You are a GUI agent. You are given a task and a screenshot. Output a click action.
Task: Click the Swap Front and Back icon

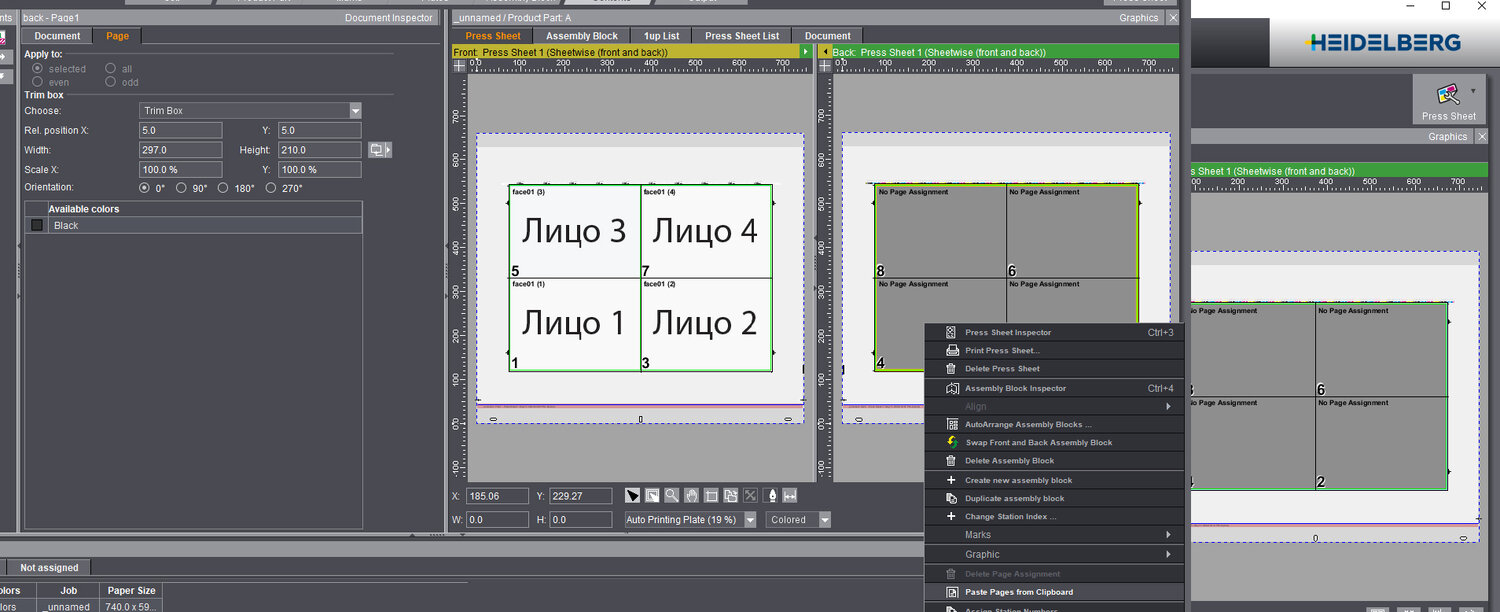point(952,442)
